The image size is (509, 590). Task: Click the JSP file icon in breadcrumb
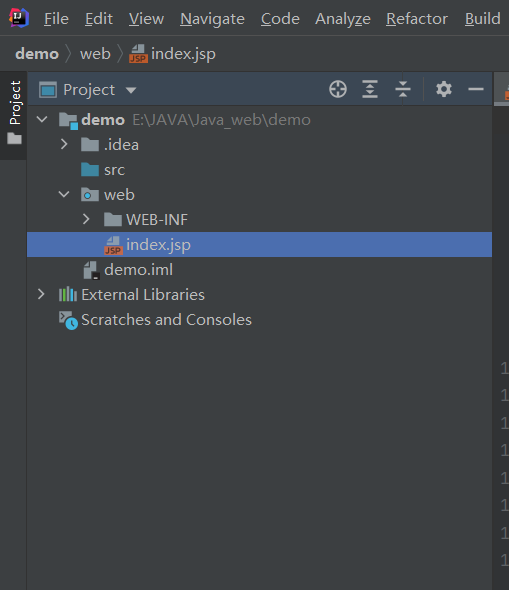pos(138,54)
